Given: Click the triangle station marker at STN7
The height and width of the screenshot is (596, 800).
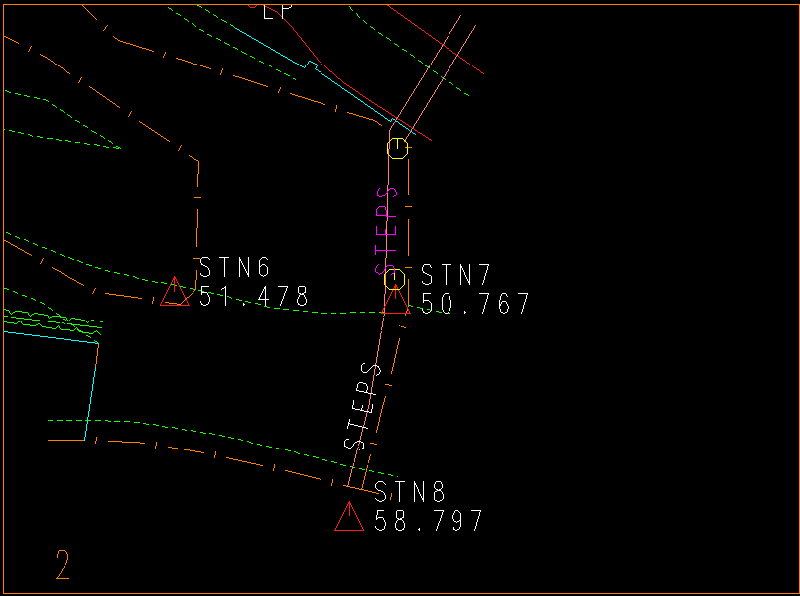Looking at the screenshot, I should 397,300.
